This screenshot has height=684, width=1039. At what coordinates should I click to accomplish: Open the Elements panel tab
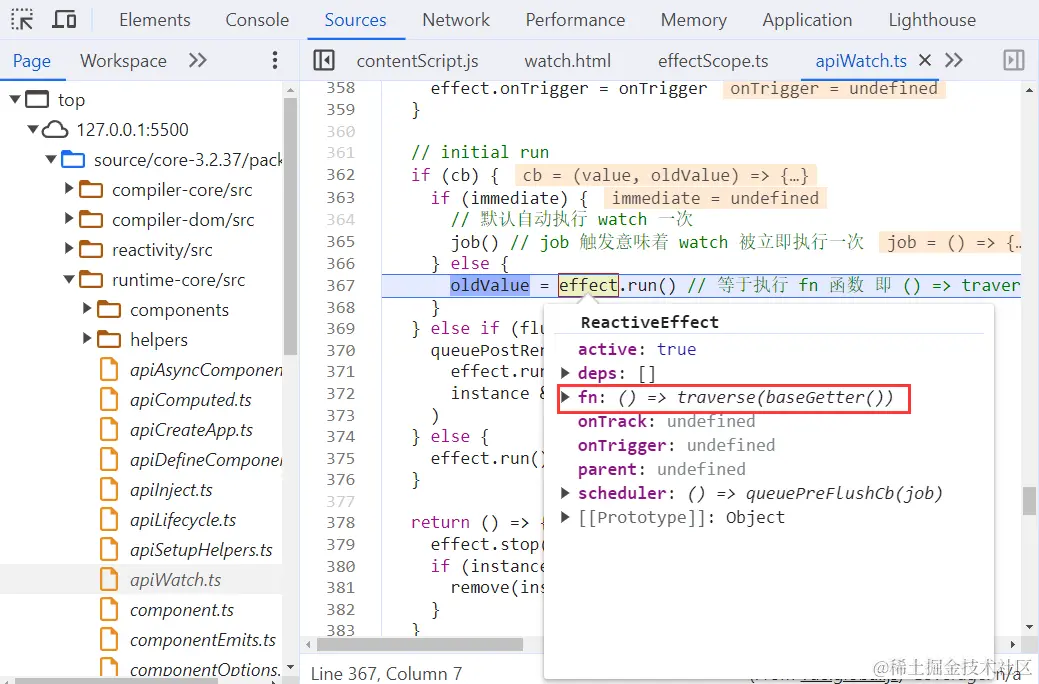[154, 20]
